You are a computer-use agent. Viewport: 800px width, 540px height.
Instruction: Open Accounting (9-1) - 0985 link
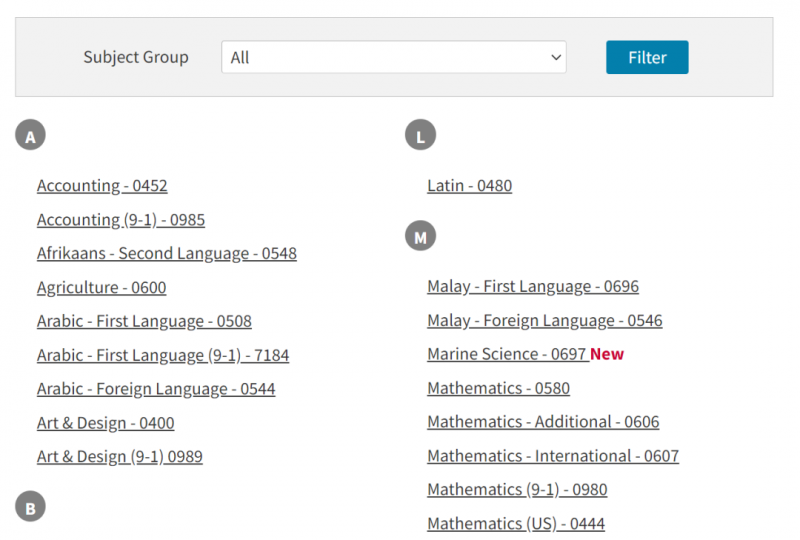point(121,220)
